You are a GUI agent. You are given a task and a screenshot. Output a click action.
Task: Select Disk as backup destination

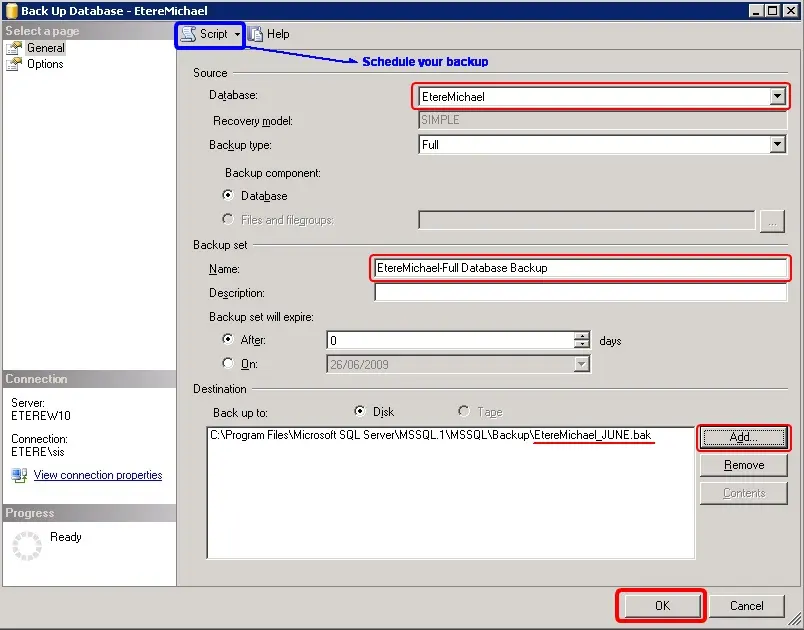(x=361, y=411)
